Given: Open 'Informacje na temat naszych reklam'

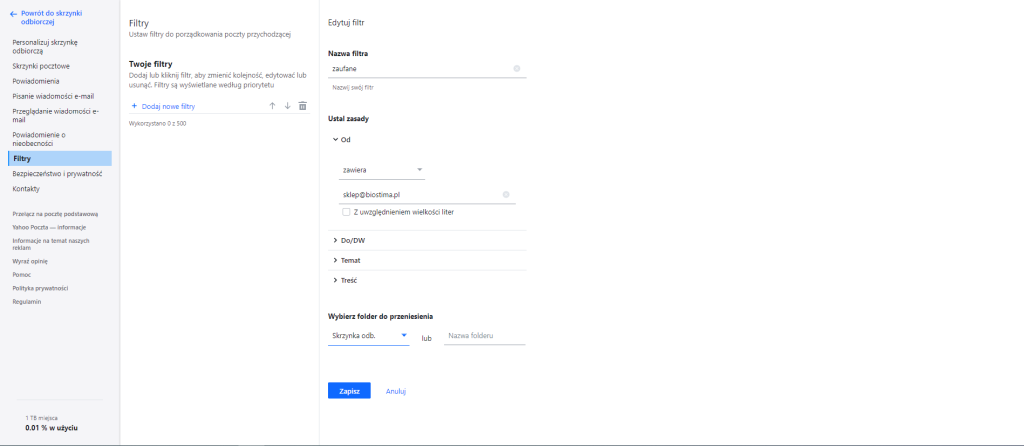Looking at the screenshot, I should [51, 244].
